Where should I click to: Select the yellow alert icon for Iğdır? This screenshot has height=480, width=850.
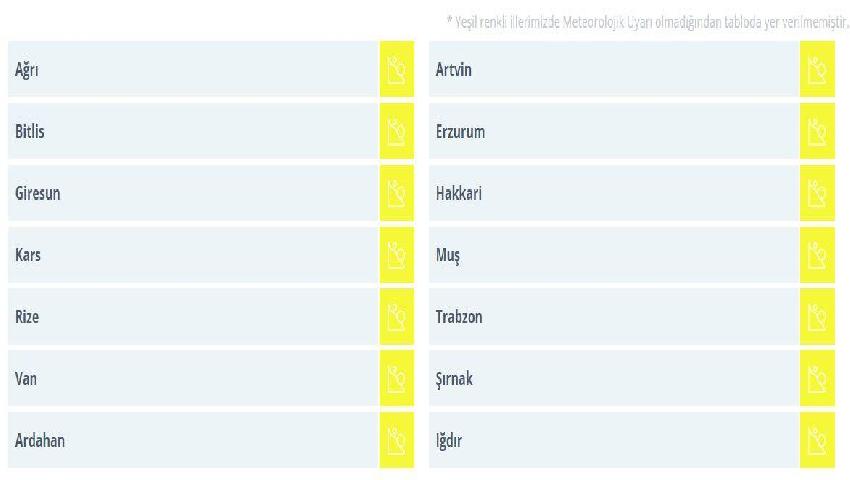point(817,440)
